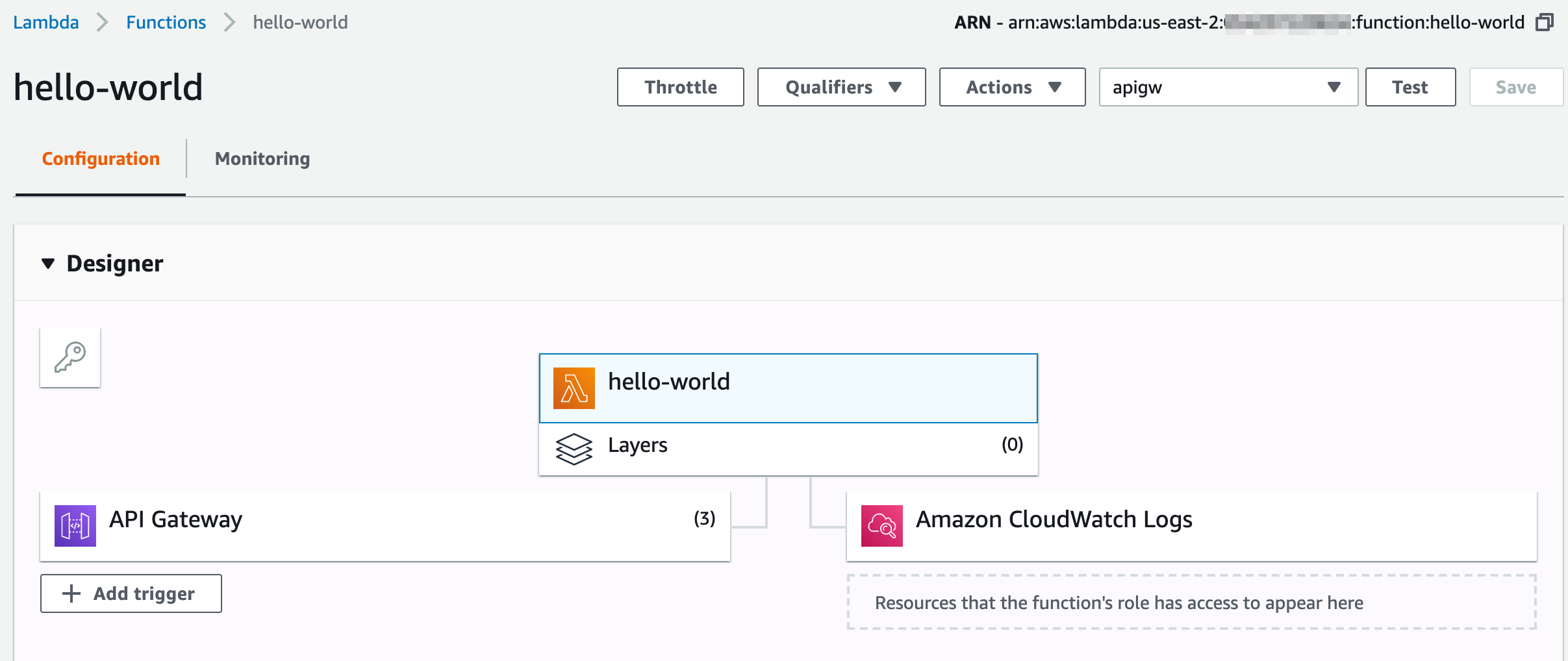Switch to the Monitoring tab
Viewport: 1568px width, 661px height.
coord(262,159)
